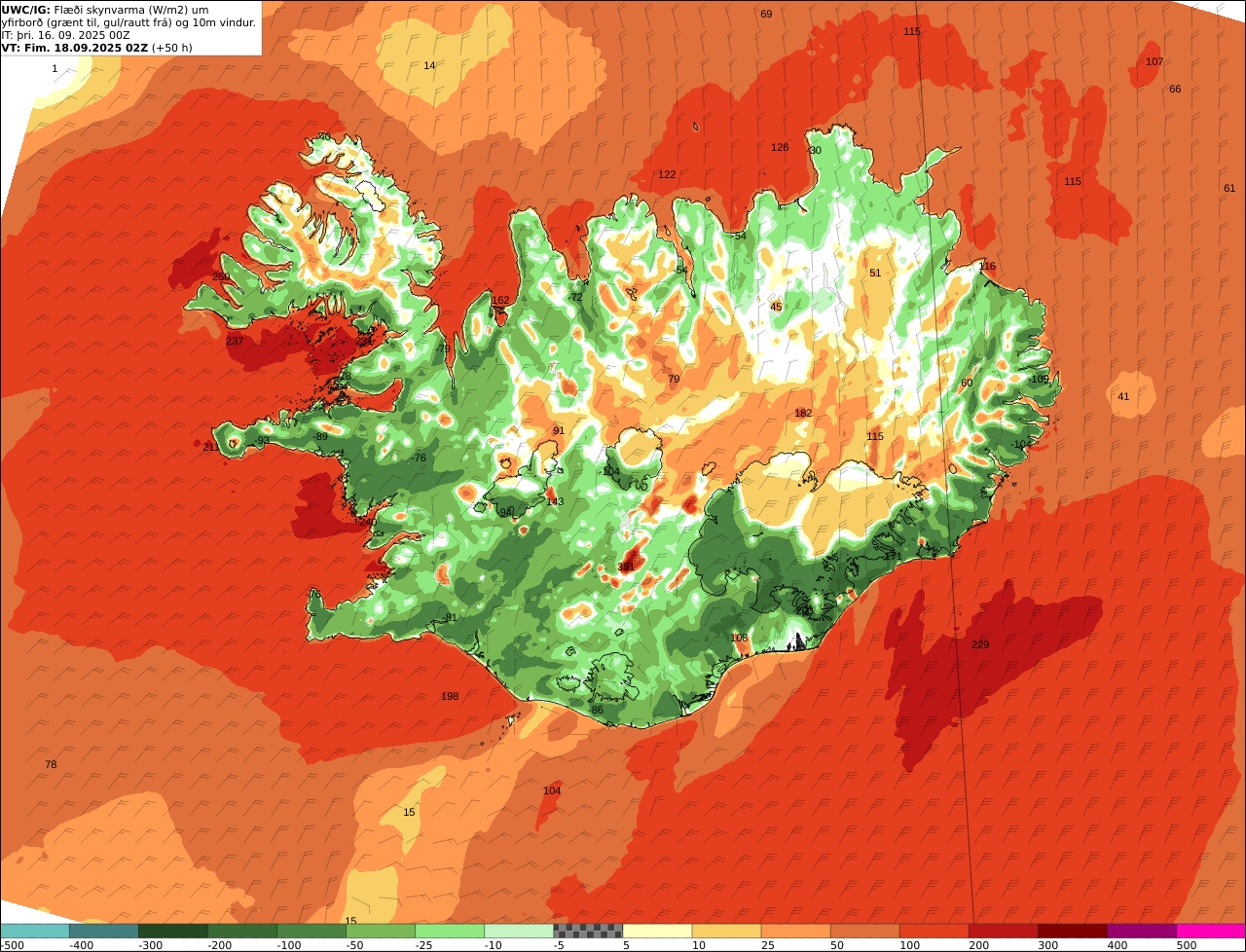Viewport: 1246px width, 952px height.
Task: Click the valid time 'VT: Fim. 18.09.2025 02Z'
Action: 74,48
